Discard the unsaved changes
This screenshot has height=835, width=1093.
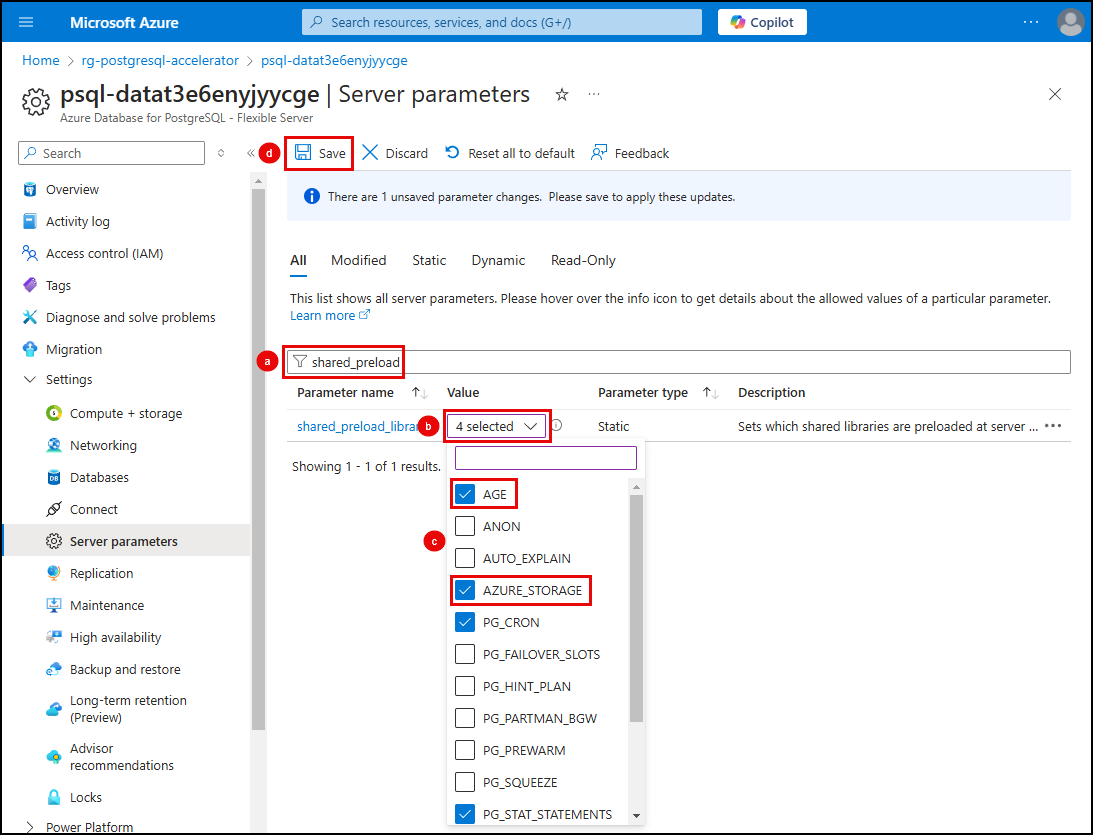[395, 153]
